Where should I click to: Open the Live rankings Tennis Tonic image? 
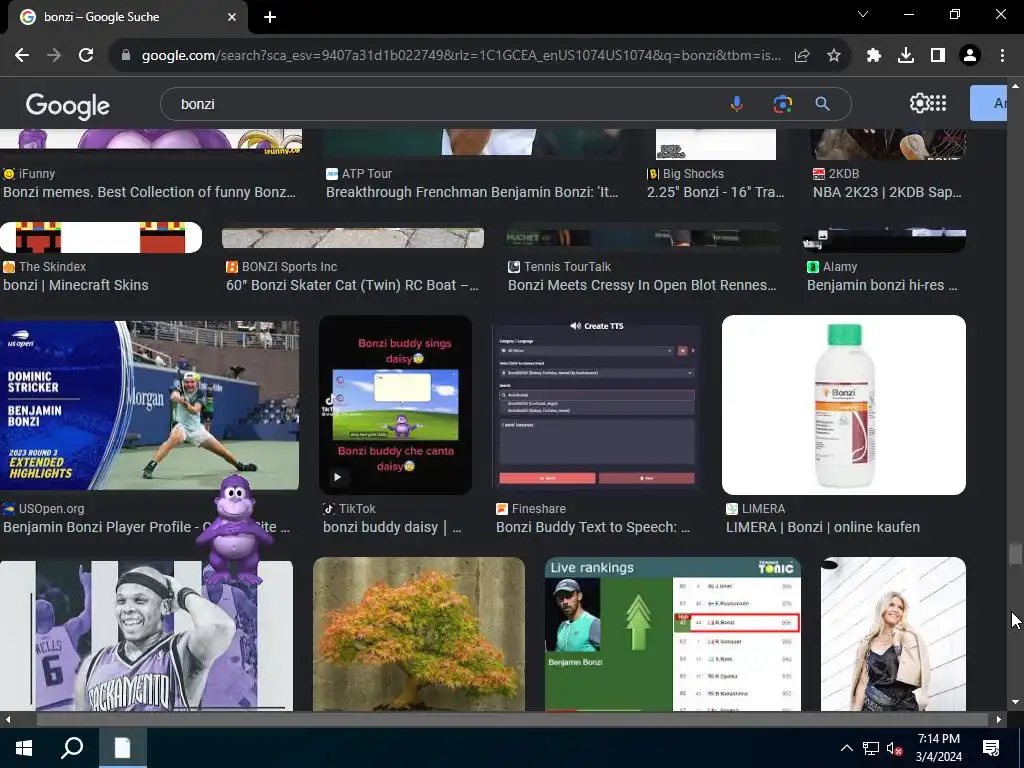673,633
